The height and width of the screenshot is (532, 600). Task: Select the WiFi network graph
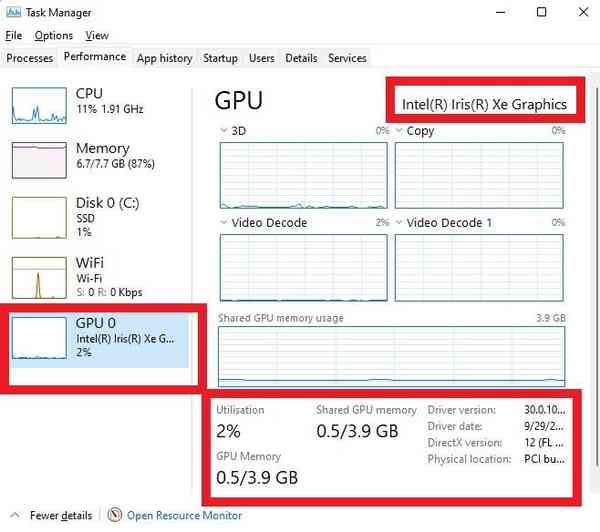coord(38,279)
